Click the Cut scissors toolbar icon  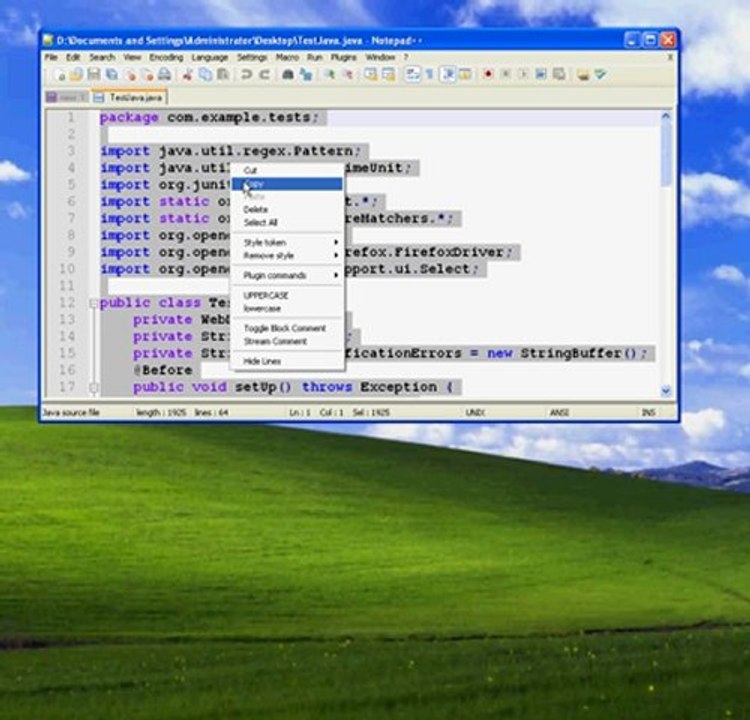pos(188,75)
